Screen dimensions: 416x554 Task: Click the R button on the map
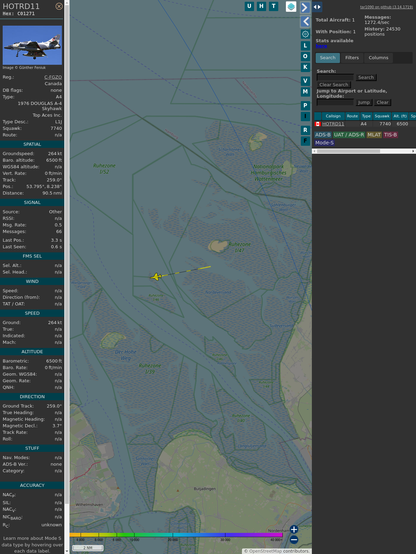tap(305, 130)
